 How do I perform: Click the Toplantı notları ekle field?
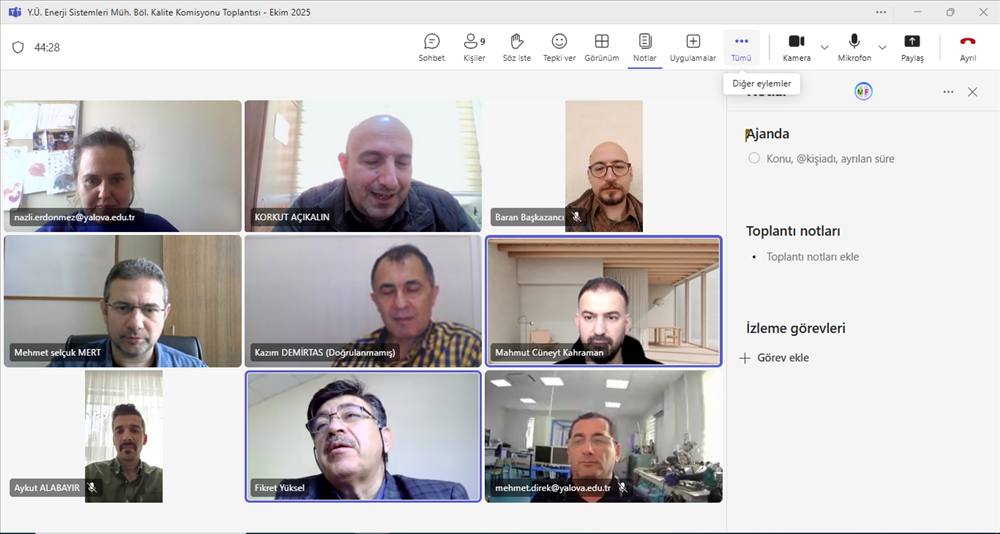click(x=812, y=257)
